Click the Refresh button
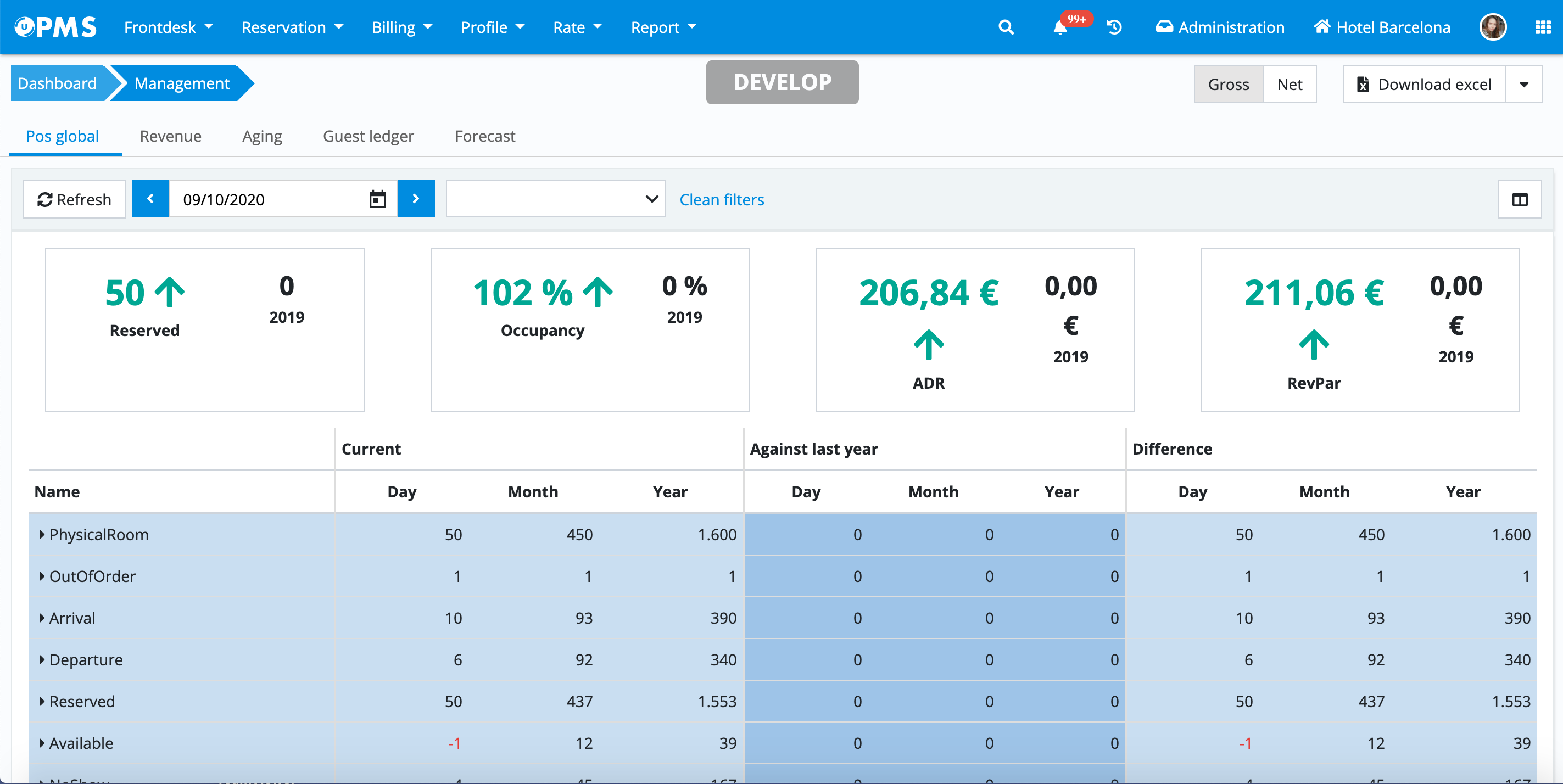 [x=75, y=199]
